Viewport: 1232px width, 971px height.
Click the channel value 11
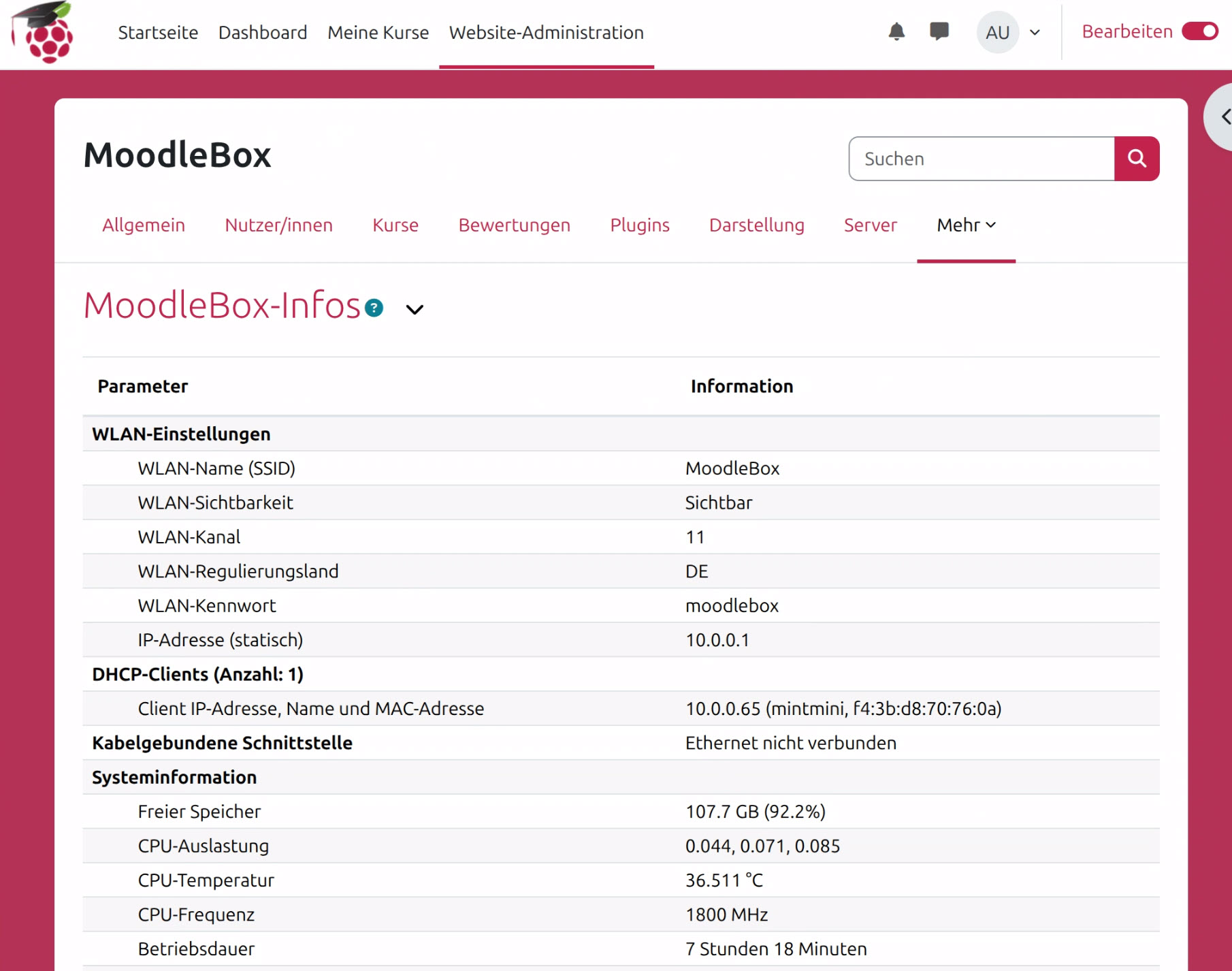point(695,537)
